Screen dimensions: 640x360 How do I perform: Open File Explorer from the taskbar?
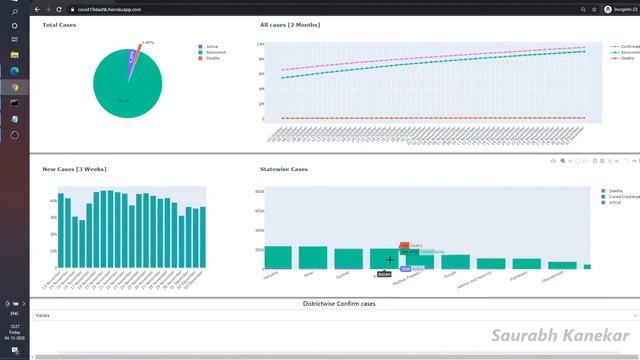(15, 55)
